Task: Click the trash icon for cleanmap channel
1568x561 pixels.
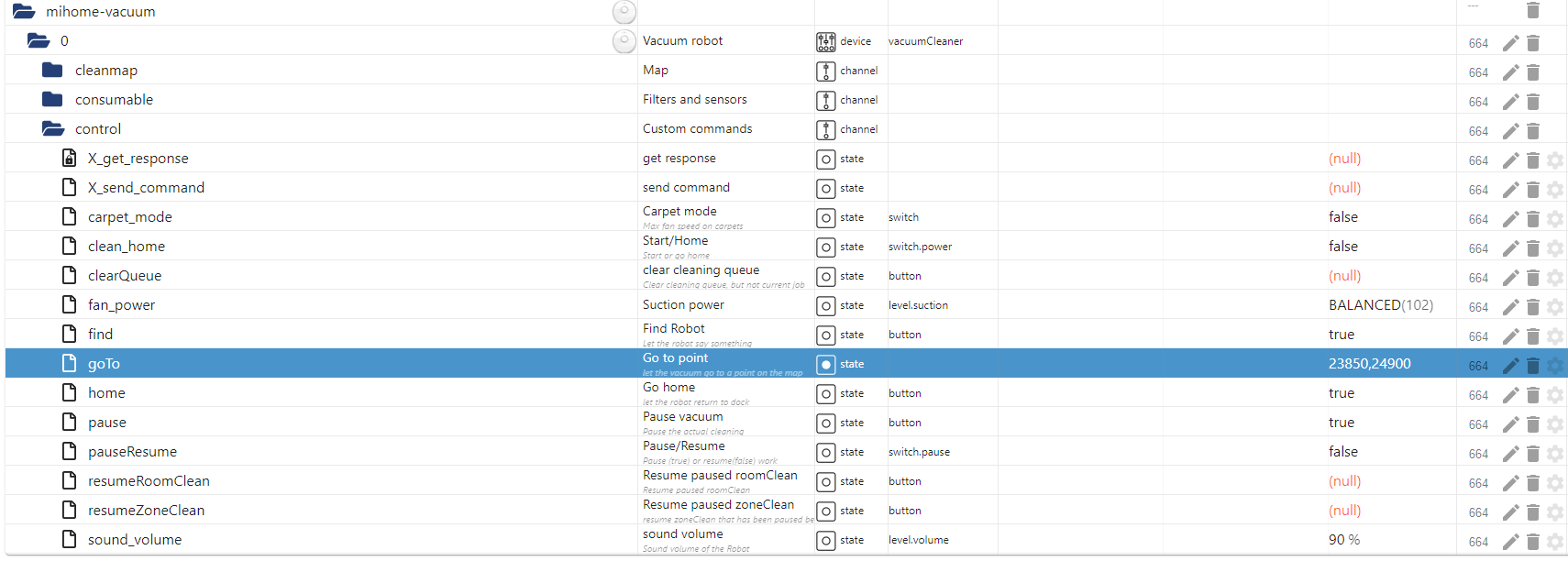Action: pos(1532,72)
